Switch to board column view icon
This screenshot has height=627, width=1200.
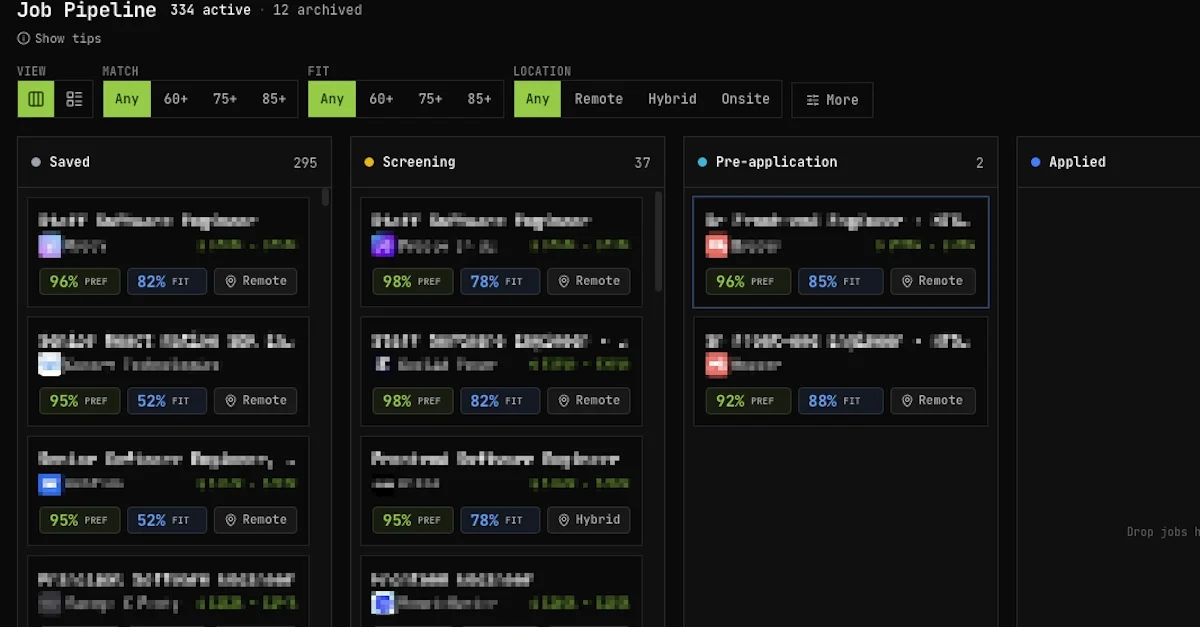tap(36, 99)
